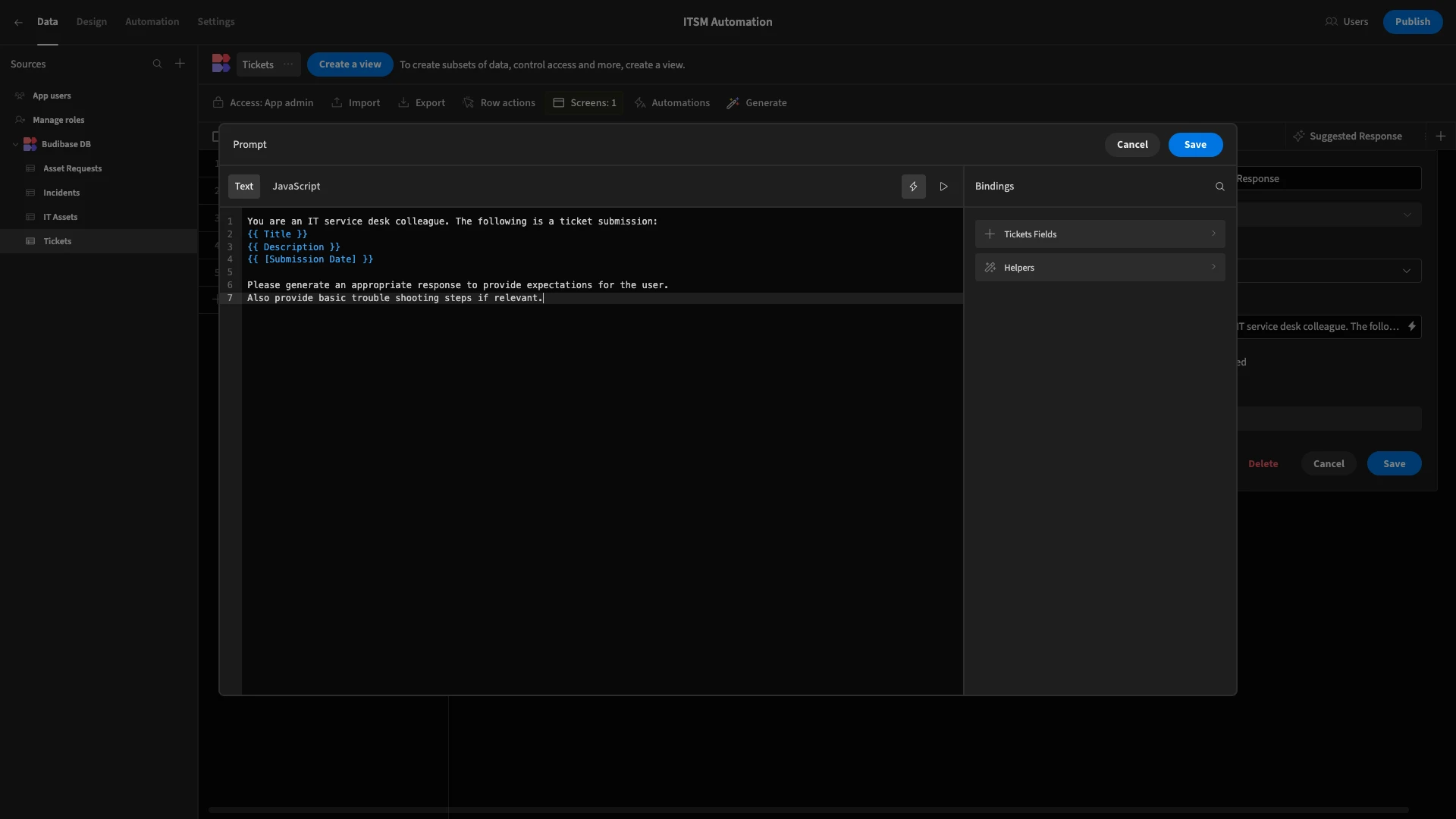Click the Budibase logo beside Tickets
Viewport: 1456px width, 819px height.
pyautogui.click(x=221, y=64)
